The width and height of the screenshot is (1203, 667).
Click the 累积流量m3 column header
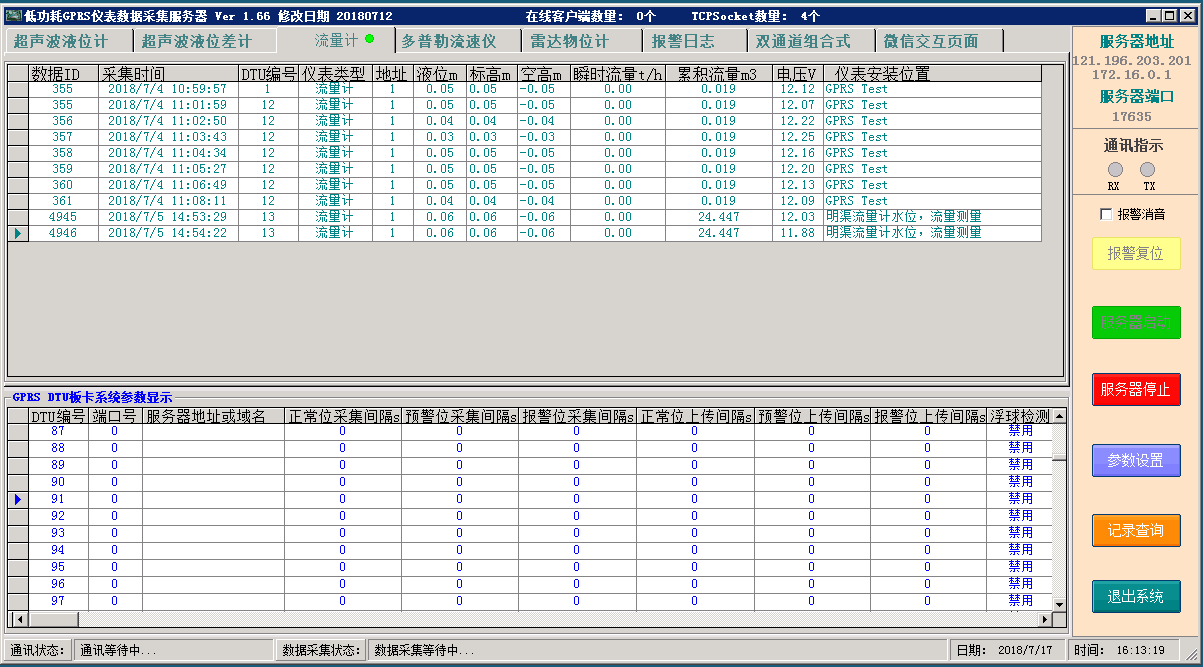click(x=718, y=74)
